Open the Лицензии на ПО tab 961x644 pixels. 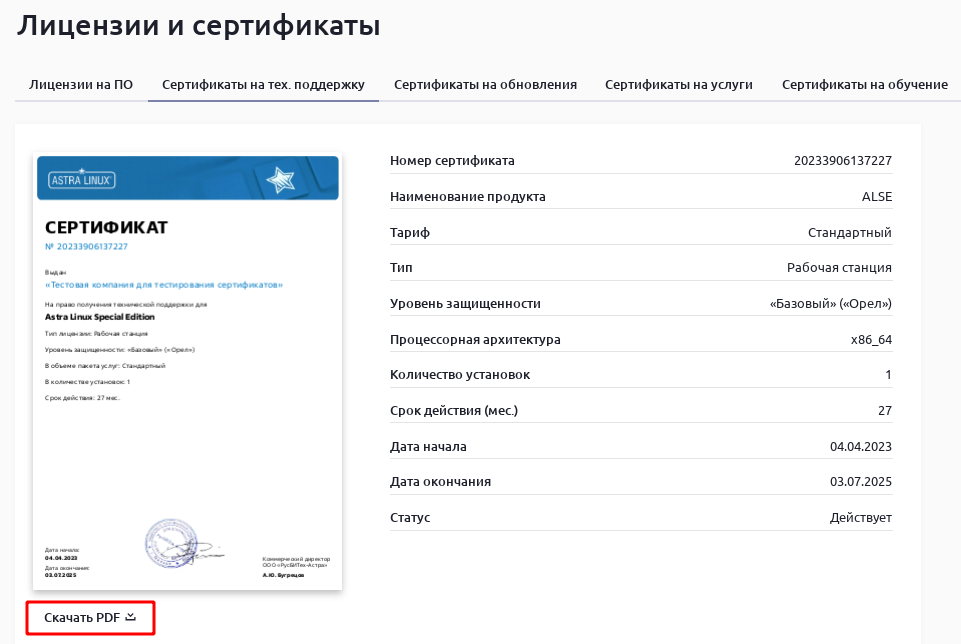[x=81, y=85]
